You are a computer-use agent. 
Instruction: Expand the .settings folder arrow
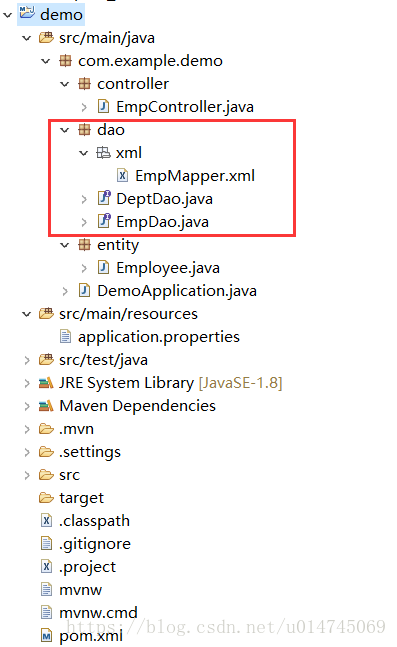pyautogui.click(x=27, y=453)
